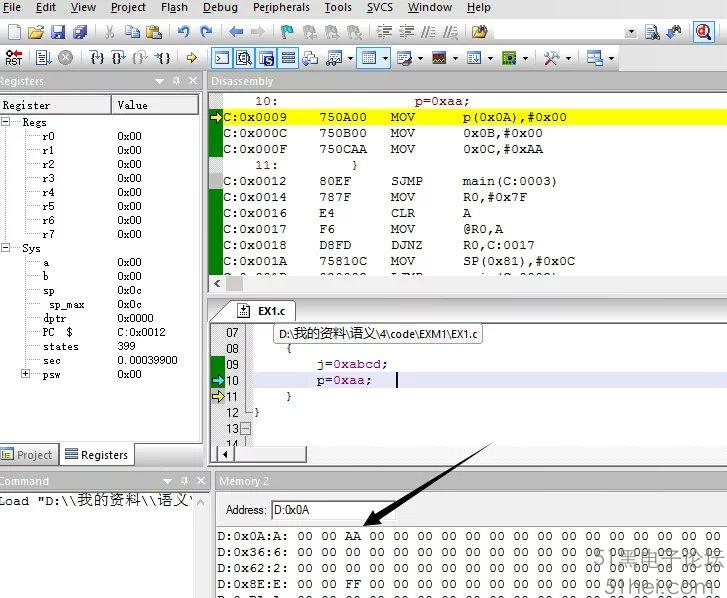
Task: Close the Registers panel
Action: 193,81
